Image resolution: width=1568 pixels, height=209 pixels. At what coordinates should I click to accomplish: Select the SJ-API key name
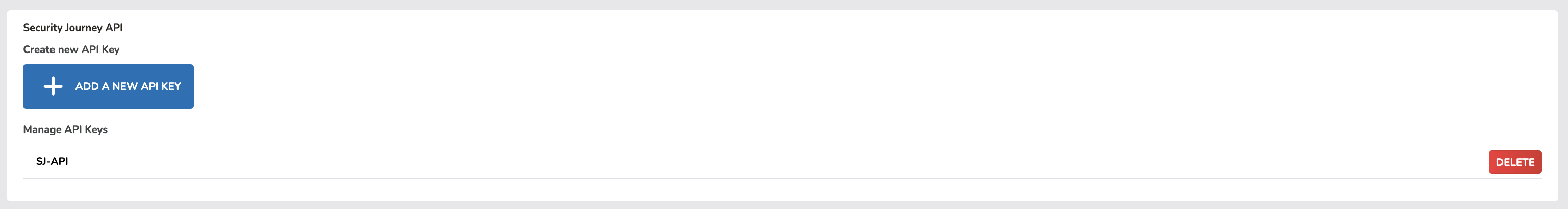(52, 161)
